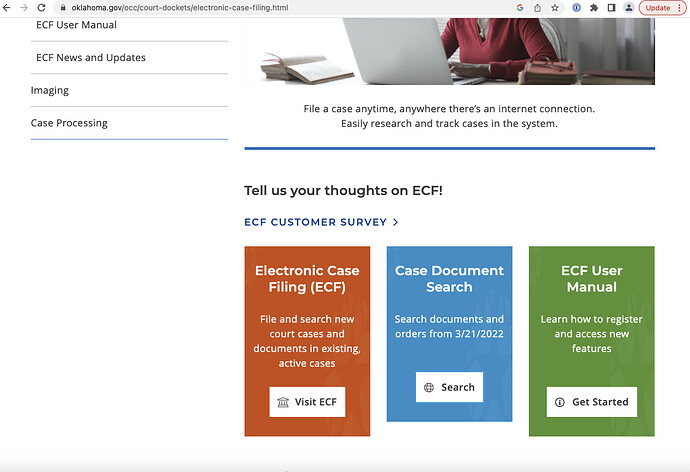The image size is (690, 472).
Task: Click the browser back arrow
Action: 7,8
